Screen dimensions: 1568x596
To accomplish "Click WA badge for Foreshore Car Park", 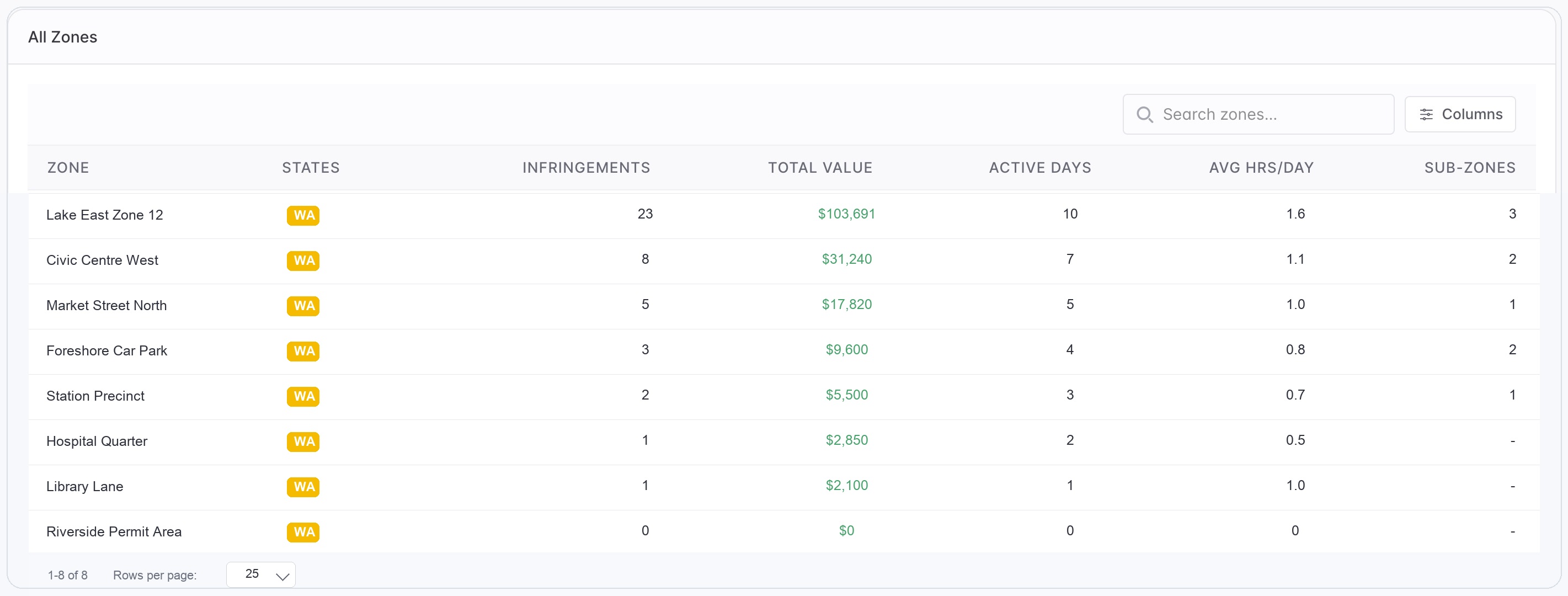I will (303, 350).
